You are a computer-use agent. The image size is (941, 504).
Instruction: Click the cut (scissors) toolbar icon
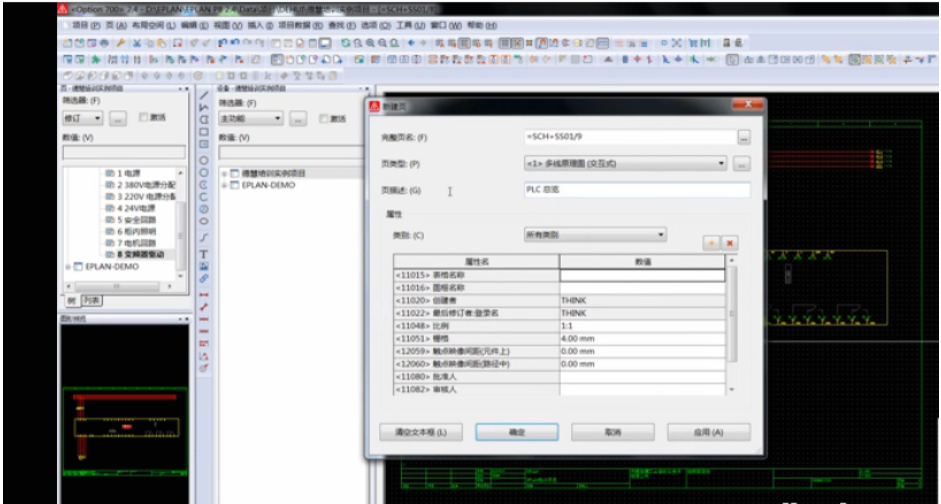(x=135, y=45)
